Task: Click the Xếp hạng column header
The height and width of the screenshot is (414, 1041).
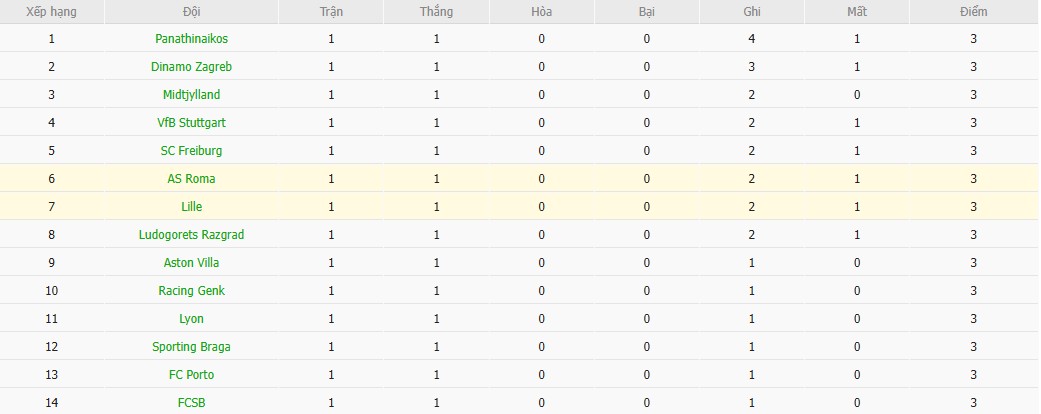Action: [x=51, y=12]
